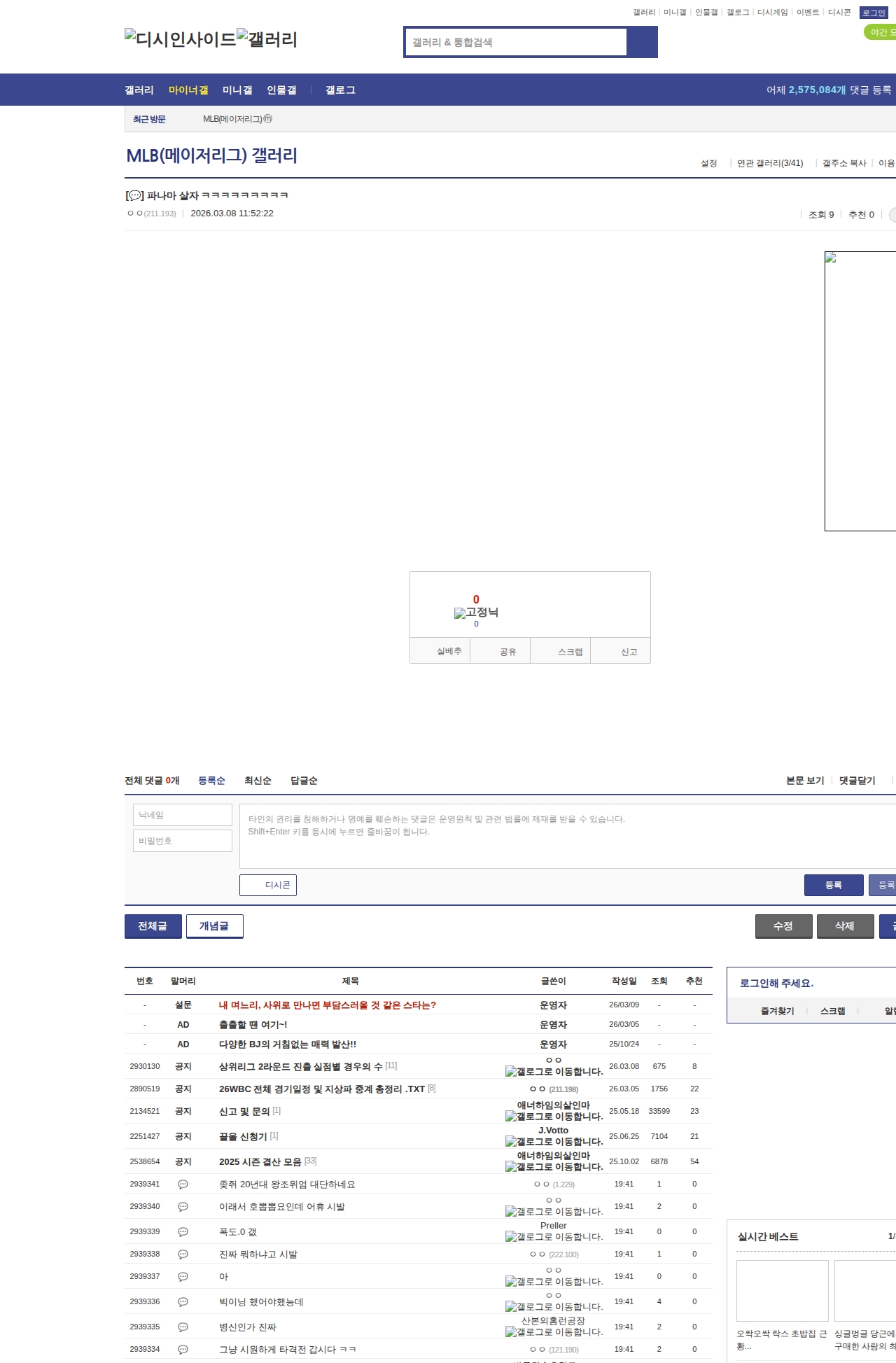Open the 설정 menu in the gallery header
896x1363 pixels.
709,163
